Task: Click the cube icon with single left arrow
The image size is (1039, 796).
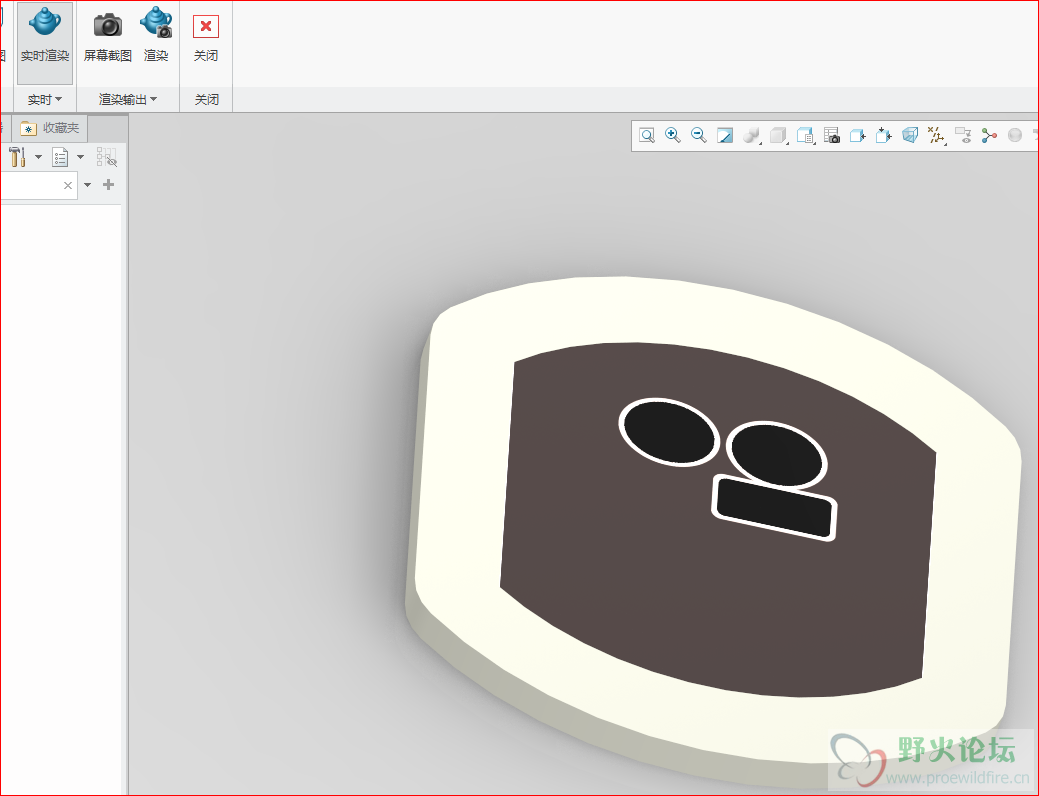Action: [x=857, y=136]
